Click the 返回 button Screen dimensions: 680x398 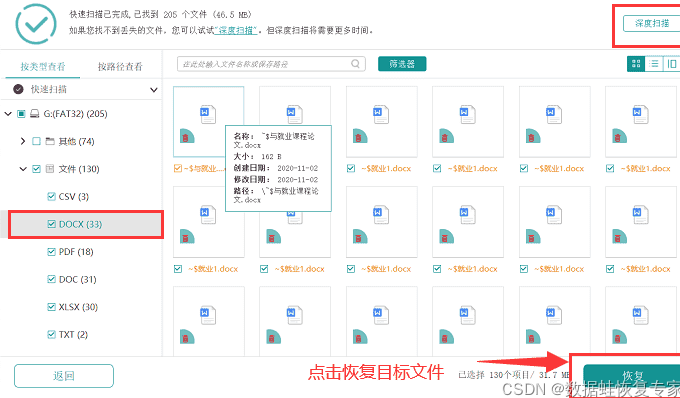click(x=64, y=376)
